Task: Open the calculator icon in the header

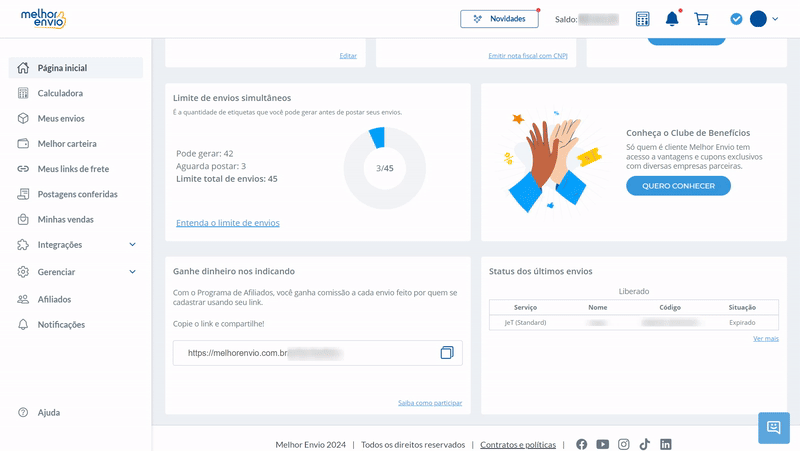Action: point(642,19)
